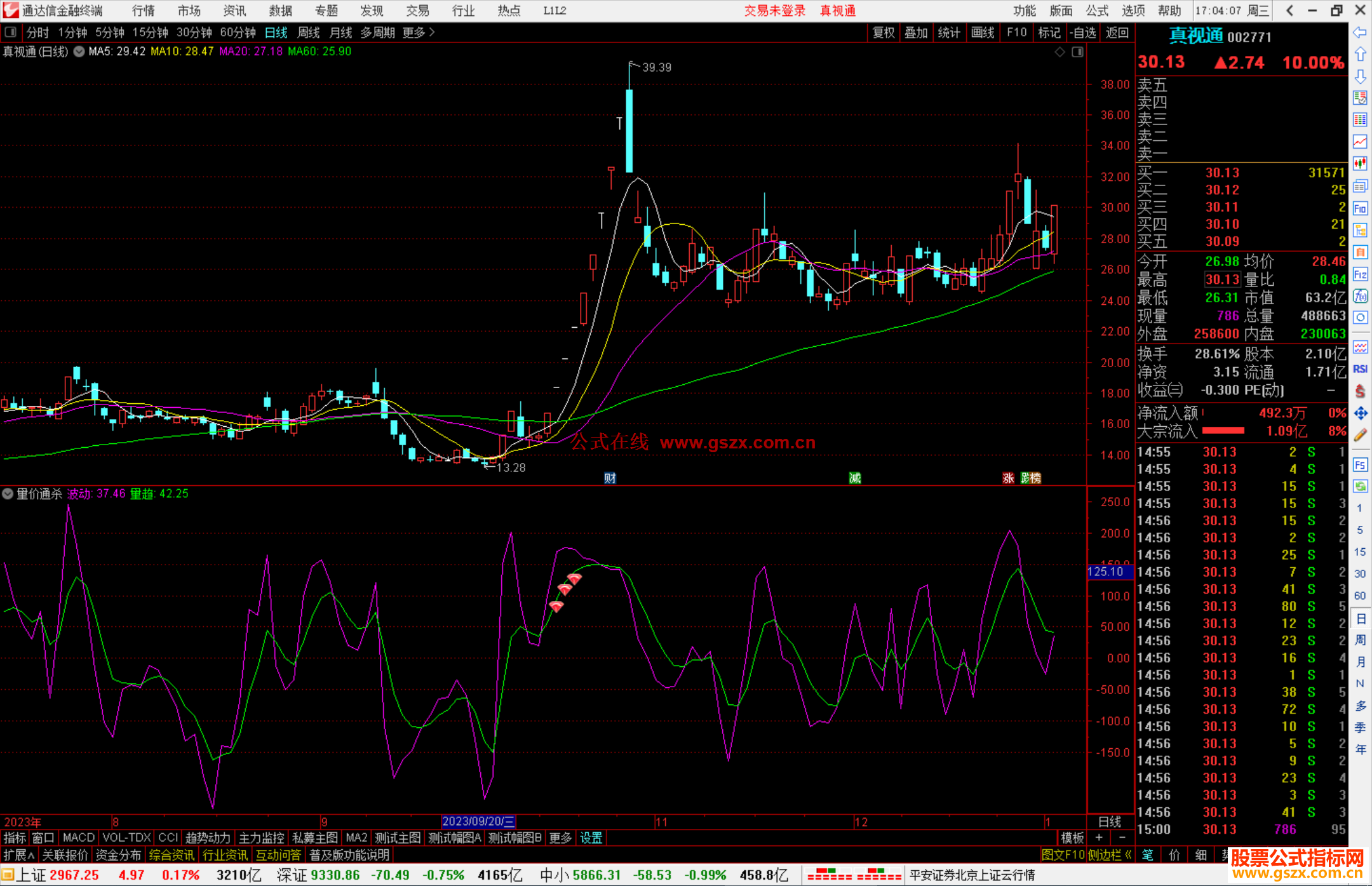Open the 真视通(日线) indicator dropdown arrow
The image size is (1372, 886).
79,51
